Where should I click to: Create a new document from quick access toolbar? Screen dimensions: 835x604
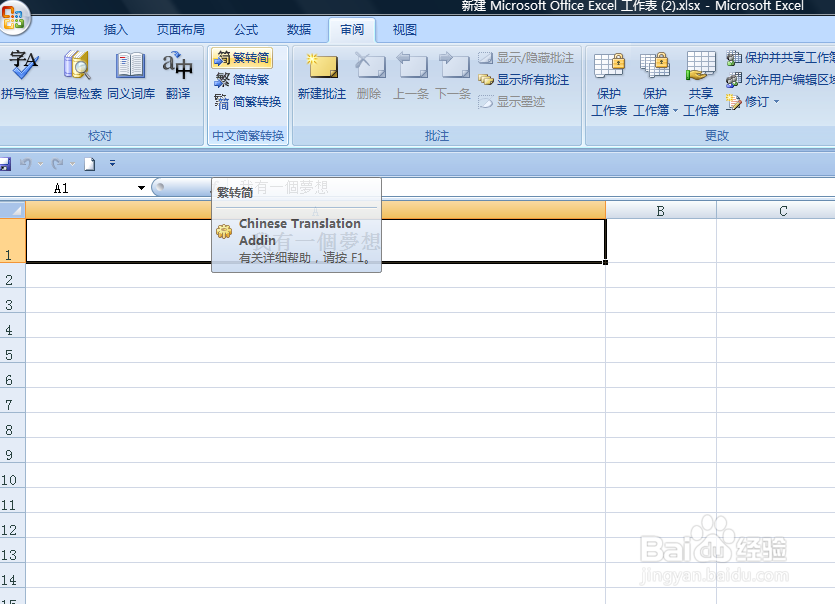(89, 164)
